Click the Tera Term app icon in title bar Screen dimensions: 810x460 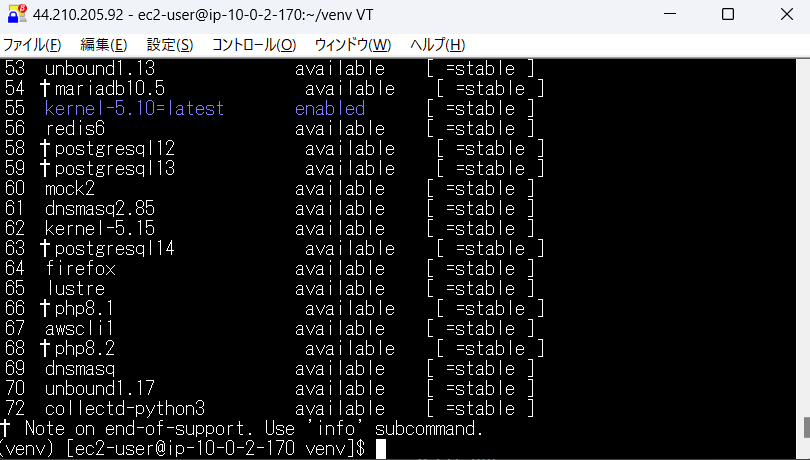pos(16,14)
